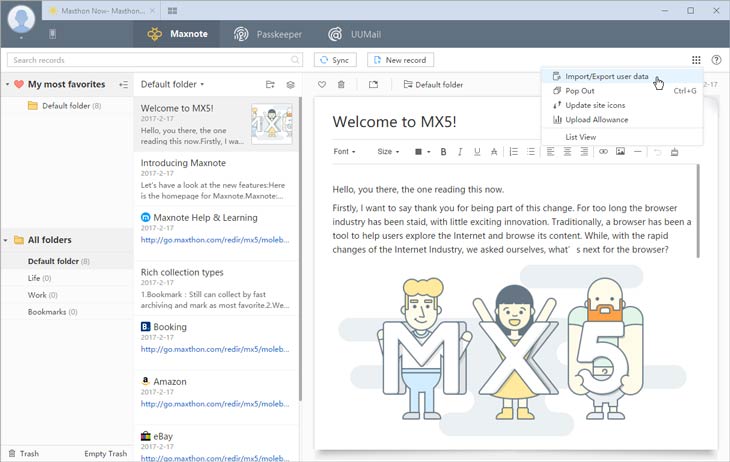Collapse the My most favorites section
Image resolution: width=730 pixels, height=462 pixels.
tap(7, 84)
